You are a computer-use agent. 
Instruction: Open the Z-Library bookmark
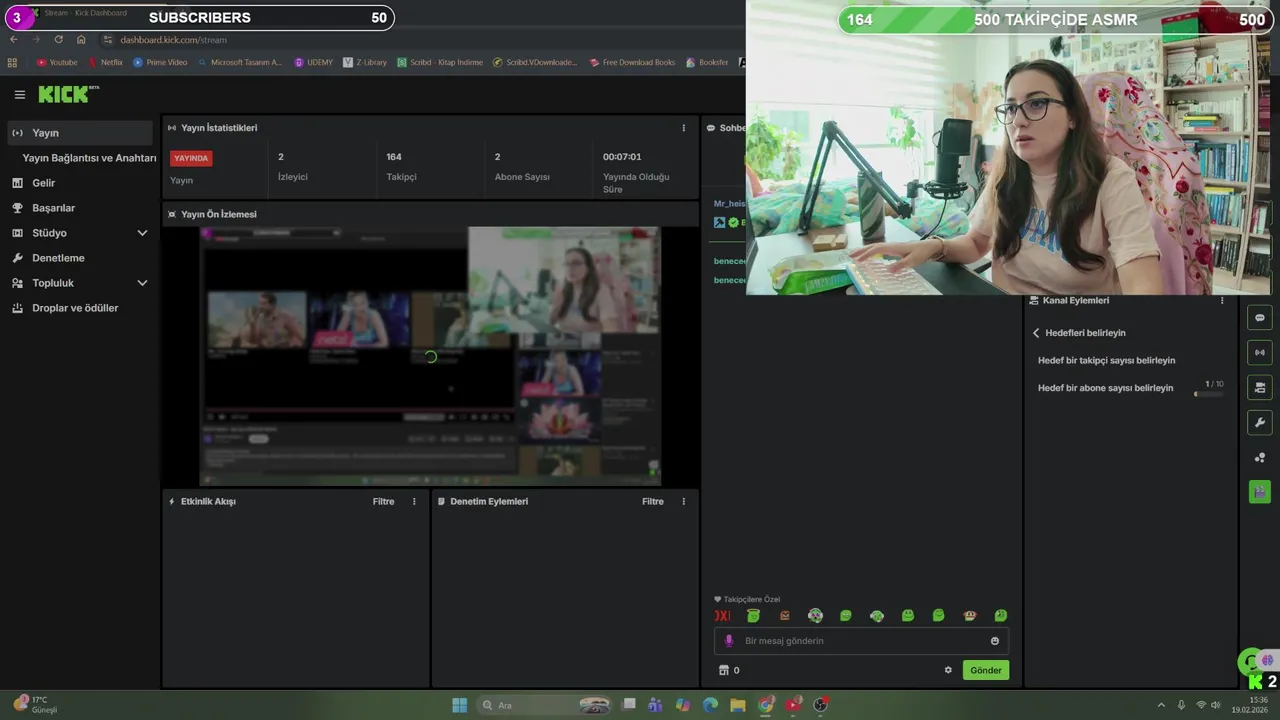(365, 62)
